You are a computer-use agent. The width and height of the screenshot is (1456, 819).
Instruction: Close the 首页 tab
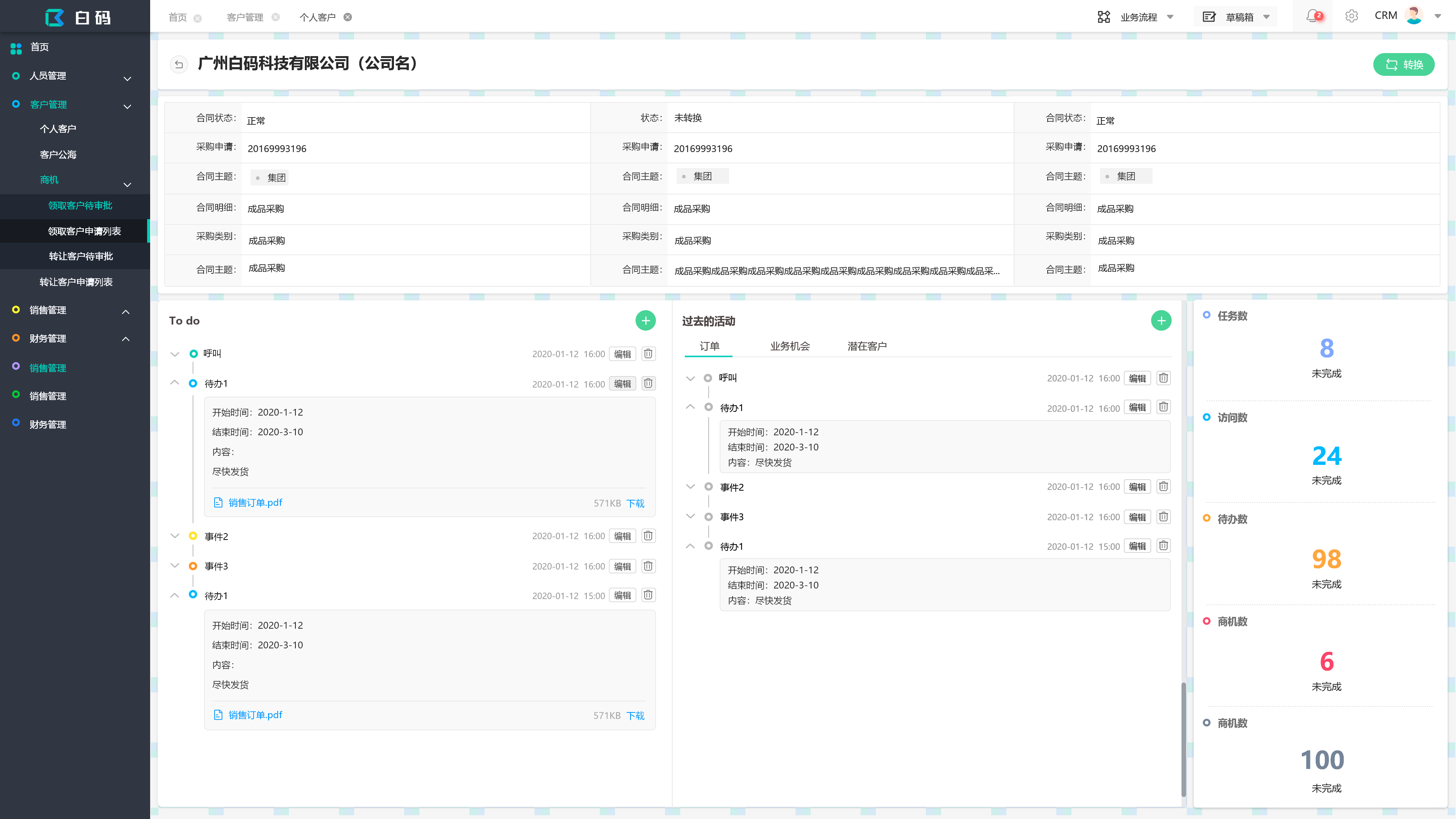(x=197, y=18)
